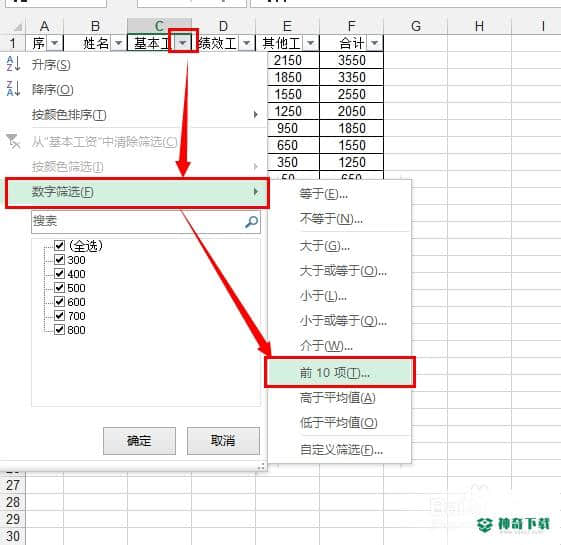Uncheck the 300 value checkbox
The height and width of the screenshot is (545, 561).
click(x=59, y=259)
